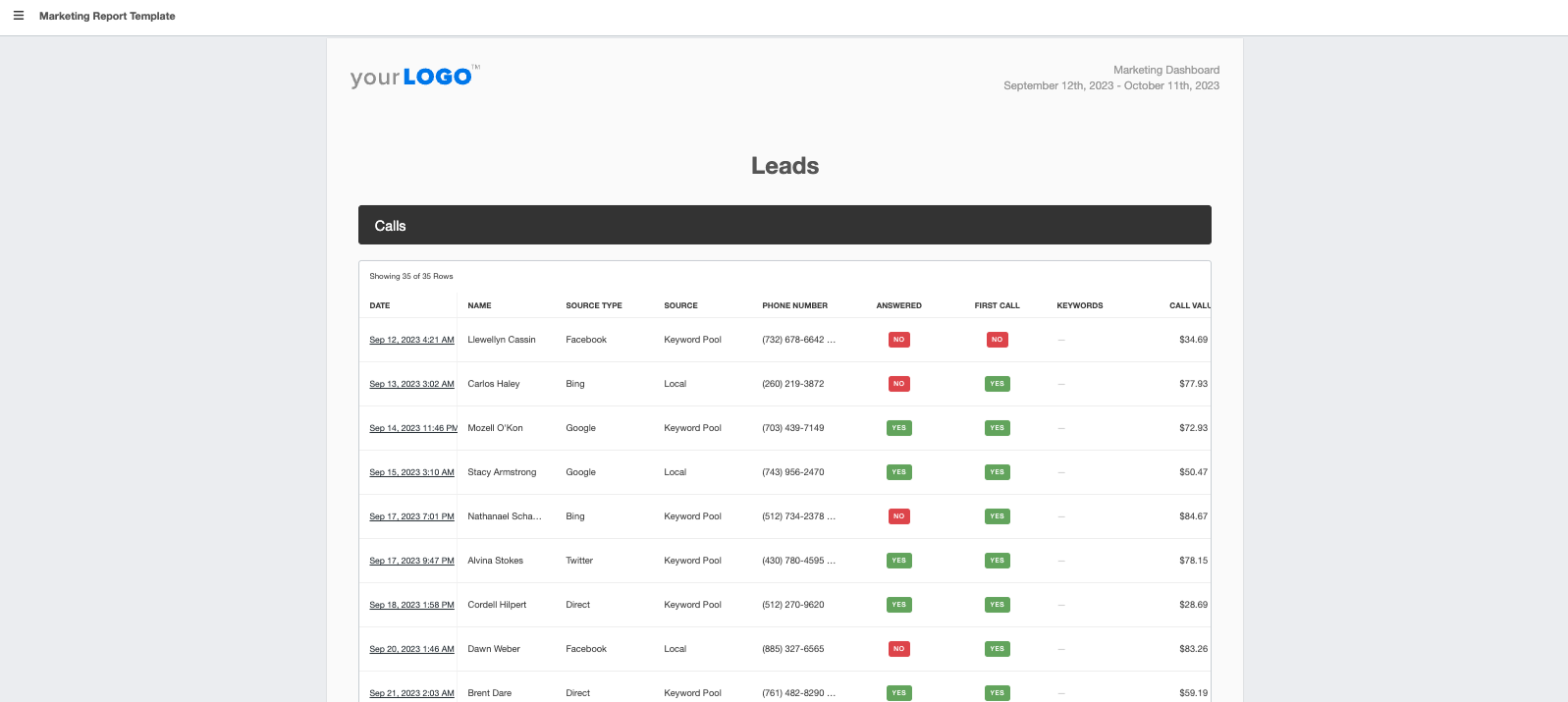Viewport: 1568px width, 702px height.
Task: Click Dawn Weber's YES first call badge
Action: click(997, 649)
